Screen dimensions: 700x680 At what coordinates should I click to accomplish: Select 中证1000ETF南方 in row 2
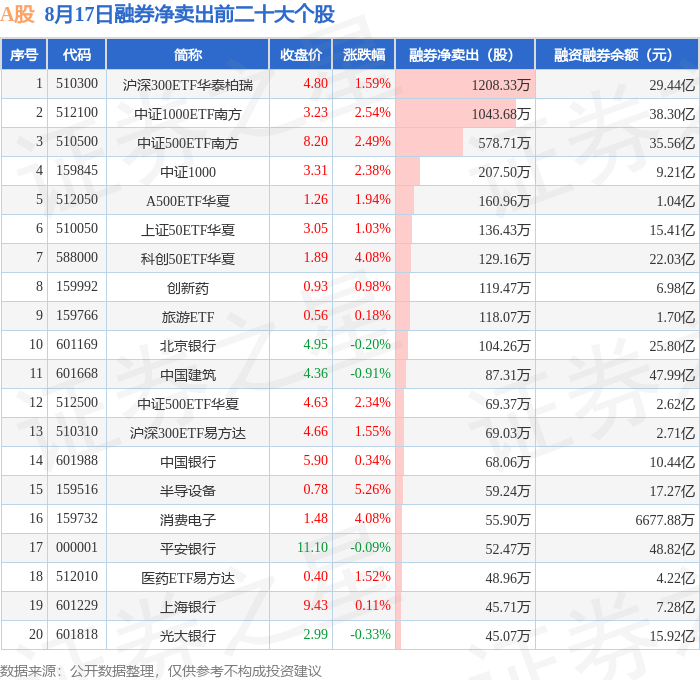click(x=188, y=113)
